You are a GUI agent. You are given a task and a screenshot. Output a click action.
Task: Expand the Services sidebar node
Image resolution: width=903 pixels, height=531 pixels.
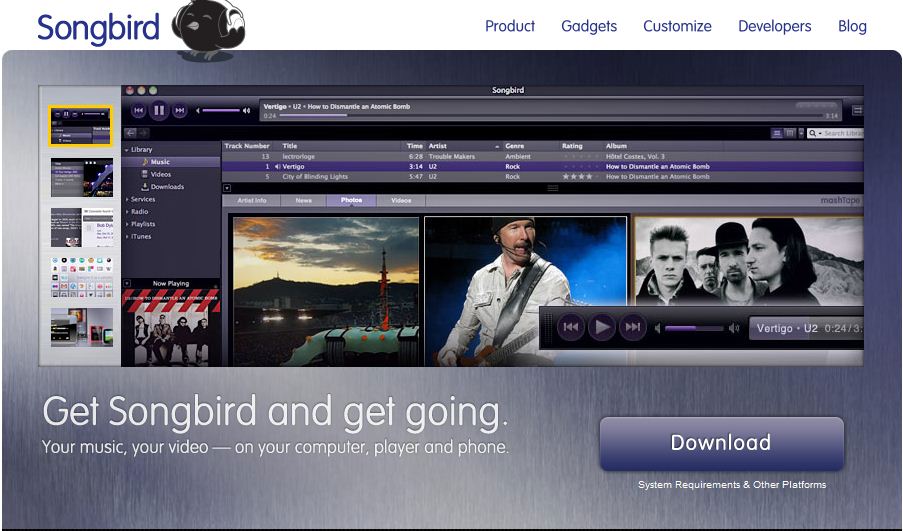(127, 199)
